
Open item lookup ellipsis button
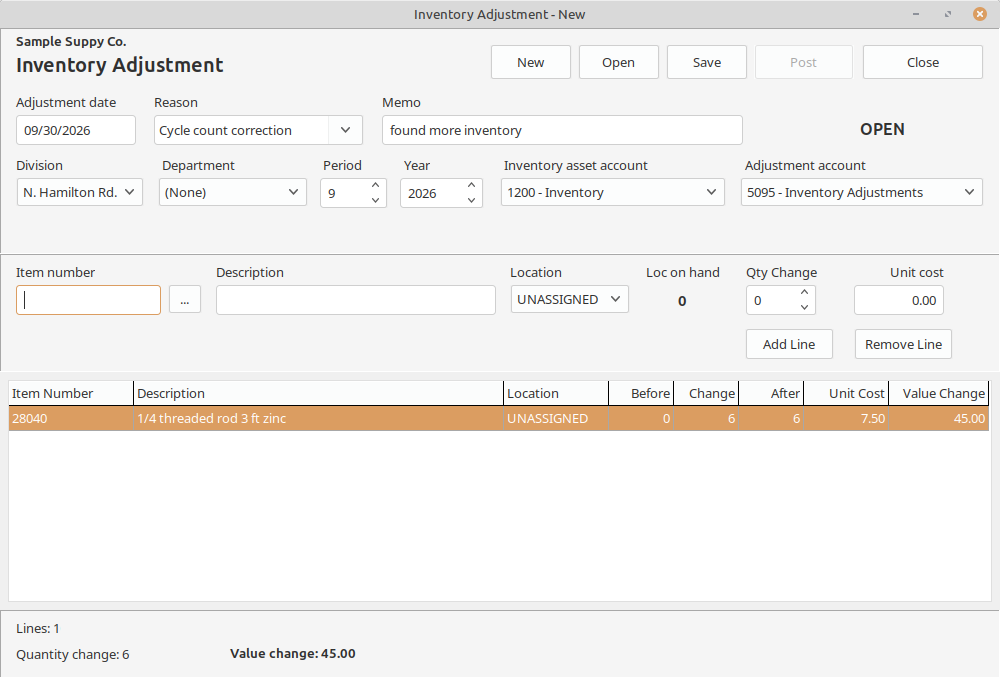tap(185, 300)
